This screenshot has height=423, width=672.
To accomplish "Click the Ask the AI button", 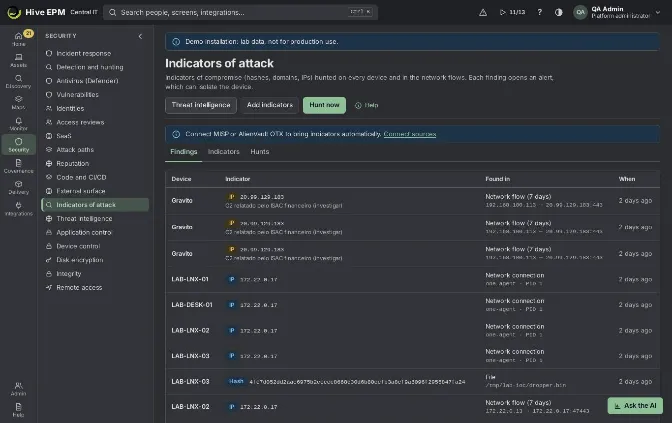I will point(635,405).
